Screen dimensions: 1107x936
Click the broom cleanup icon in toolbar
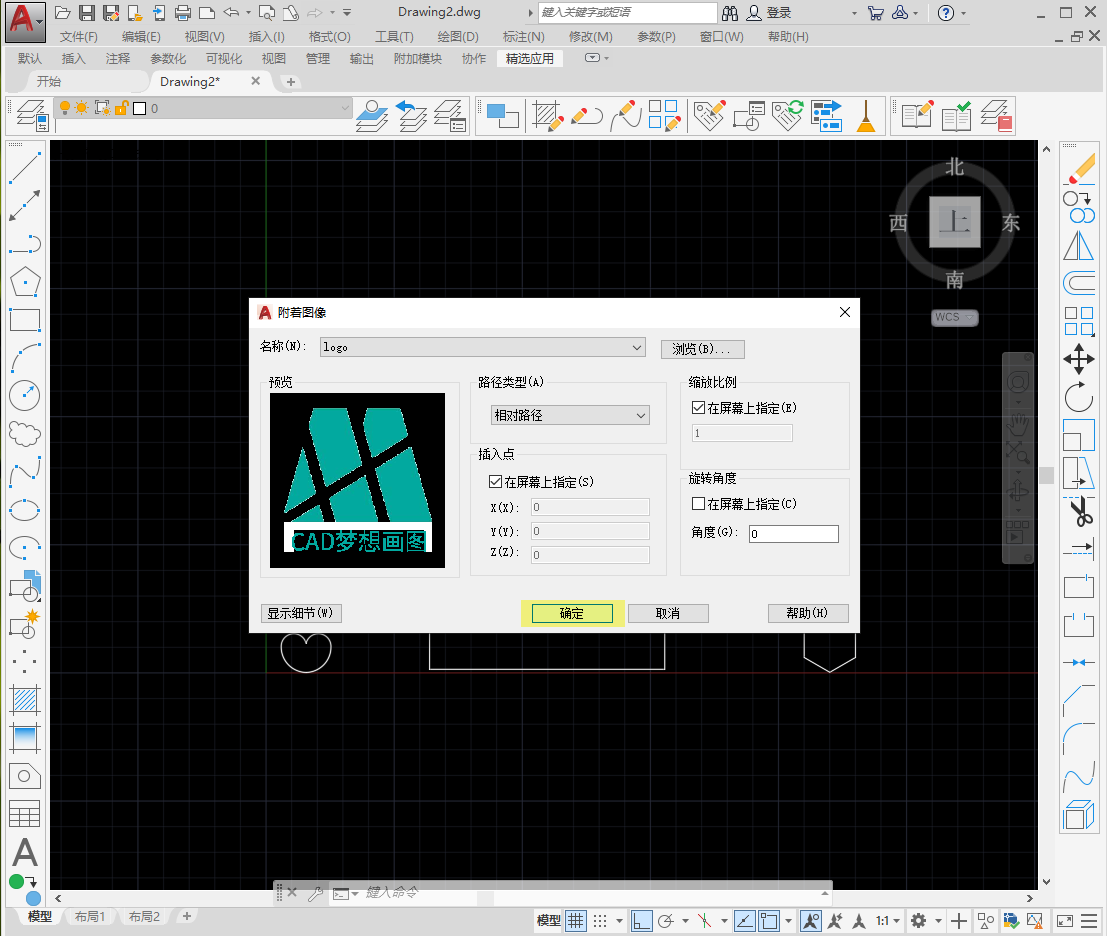866,115
